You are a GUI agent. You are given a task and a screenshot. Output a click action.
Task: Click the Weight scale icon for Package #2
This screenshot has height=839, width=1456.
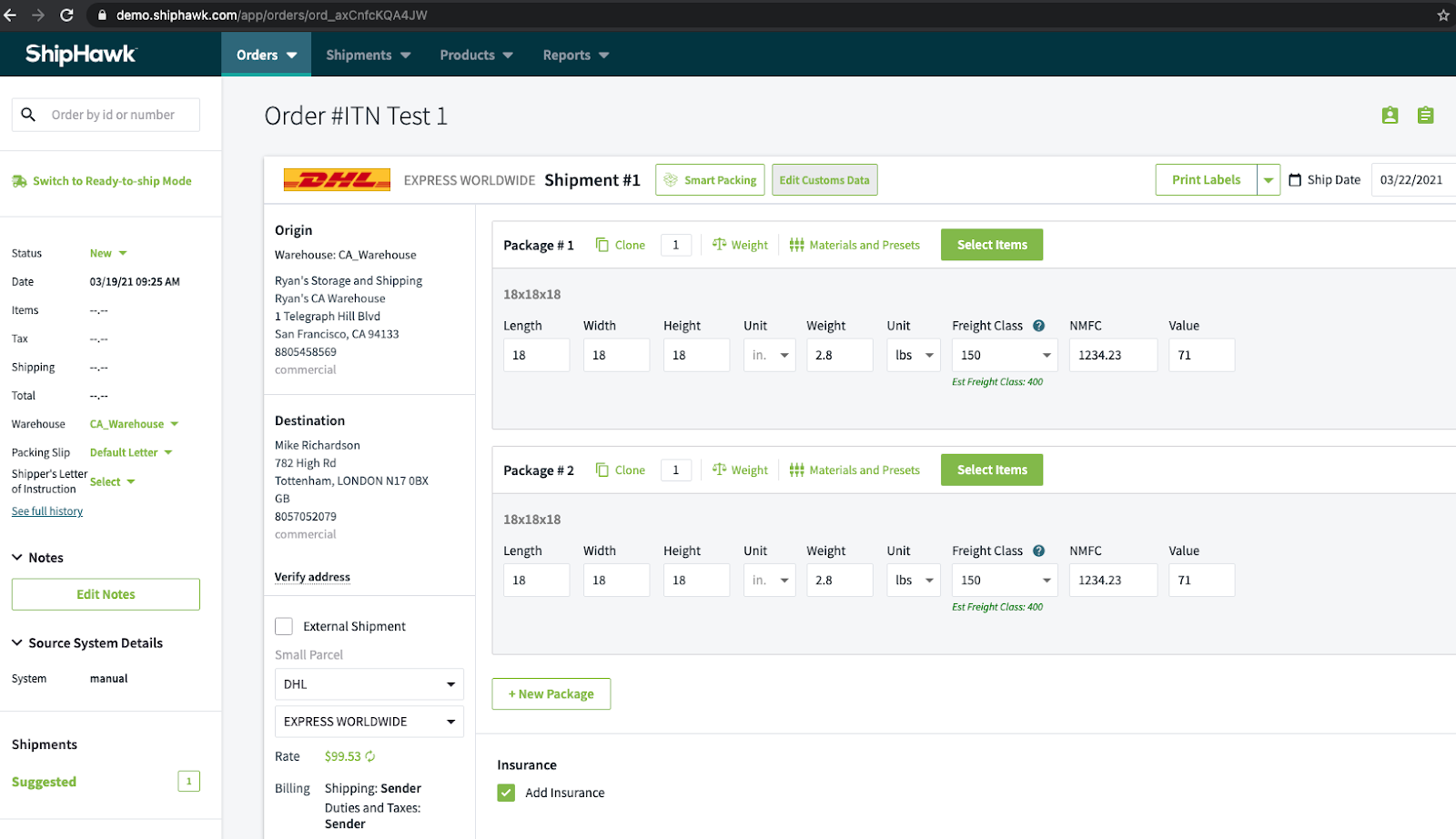coord(719,470)
